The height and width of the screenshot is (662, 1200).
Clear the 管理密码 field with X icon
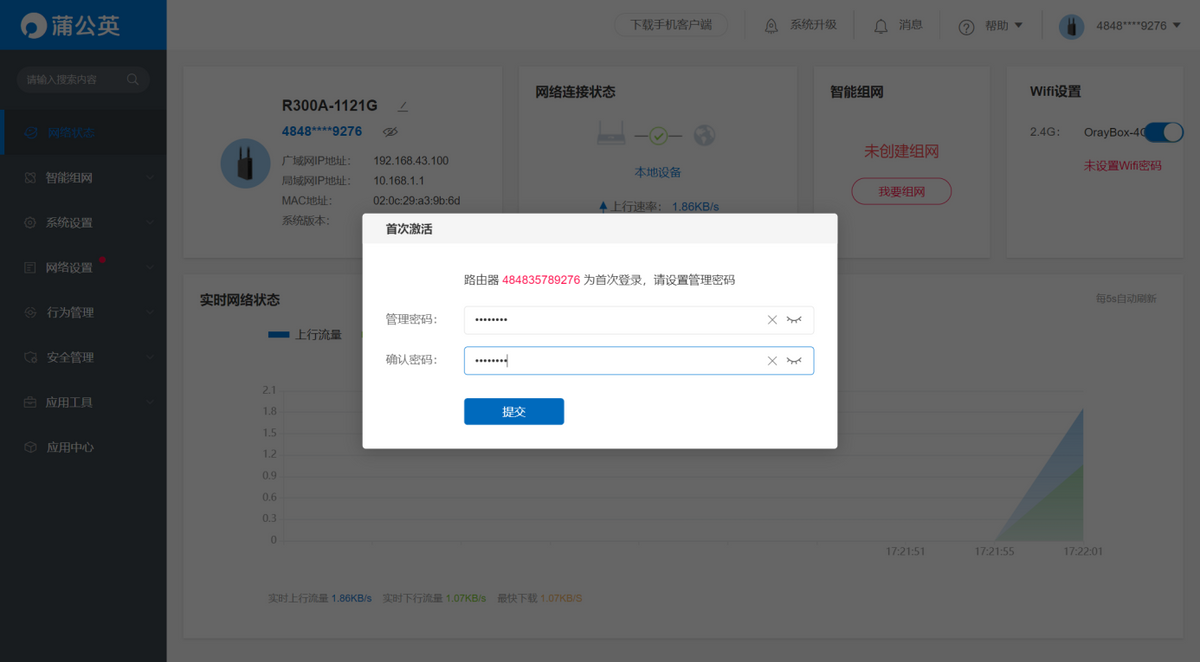coord(772,320)
